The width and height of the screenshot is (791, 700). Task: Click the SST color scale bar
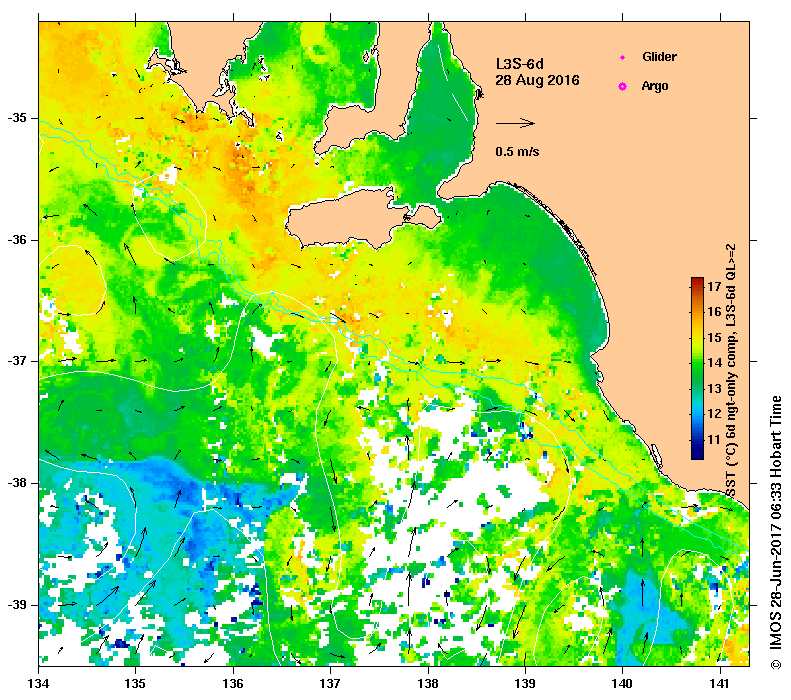(x=697, y=368)
